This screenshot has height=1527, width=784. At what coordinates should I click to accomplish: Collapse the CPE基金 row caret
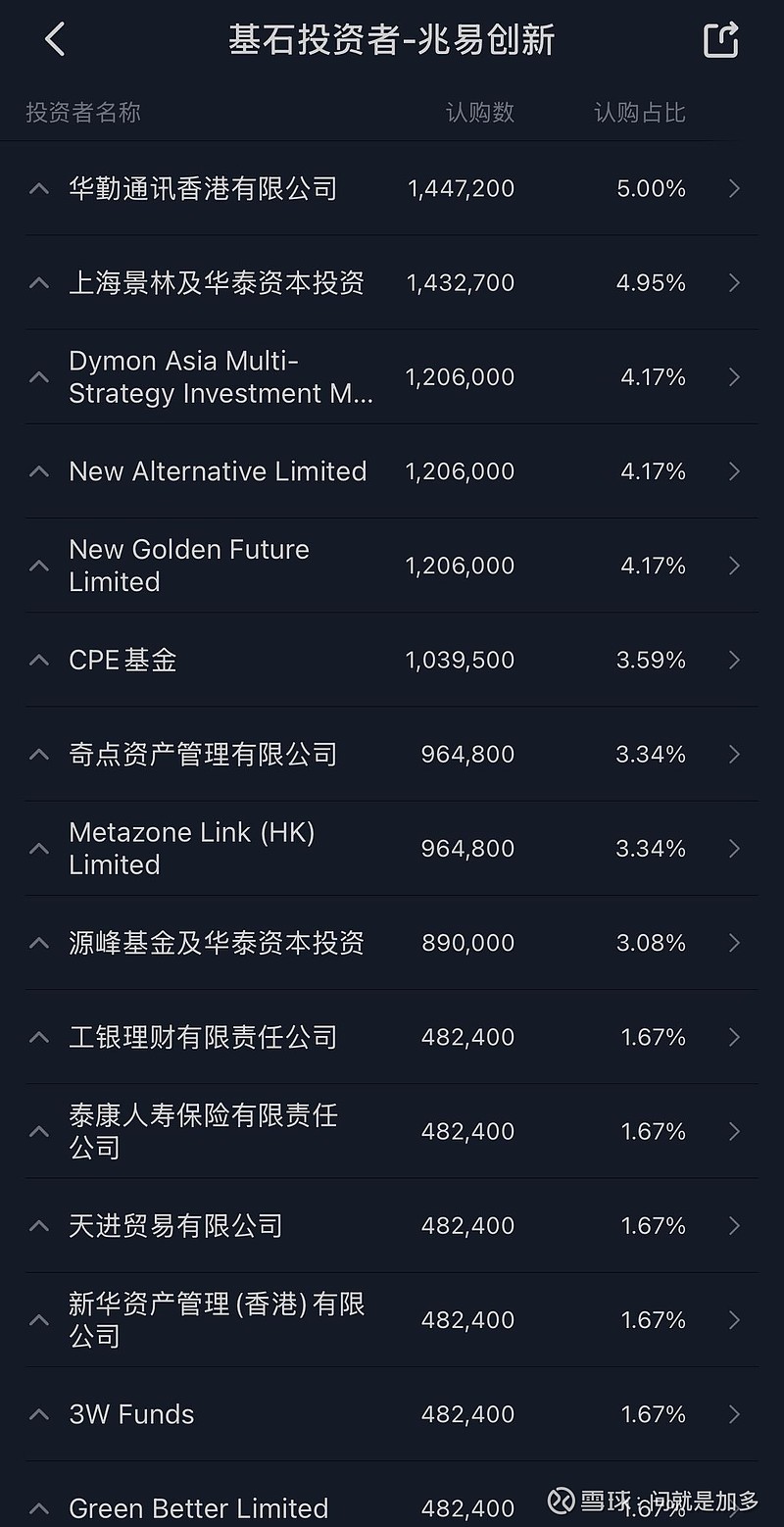pyautogui.click(x=39, y=660)
